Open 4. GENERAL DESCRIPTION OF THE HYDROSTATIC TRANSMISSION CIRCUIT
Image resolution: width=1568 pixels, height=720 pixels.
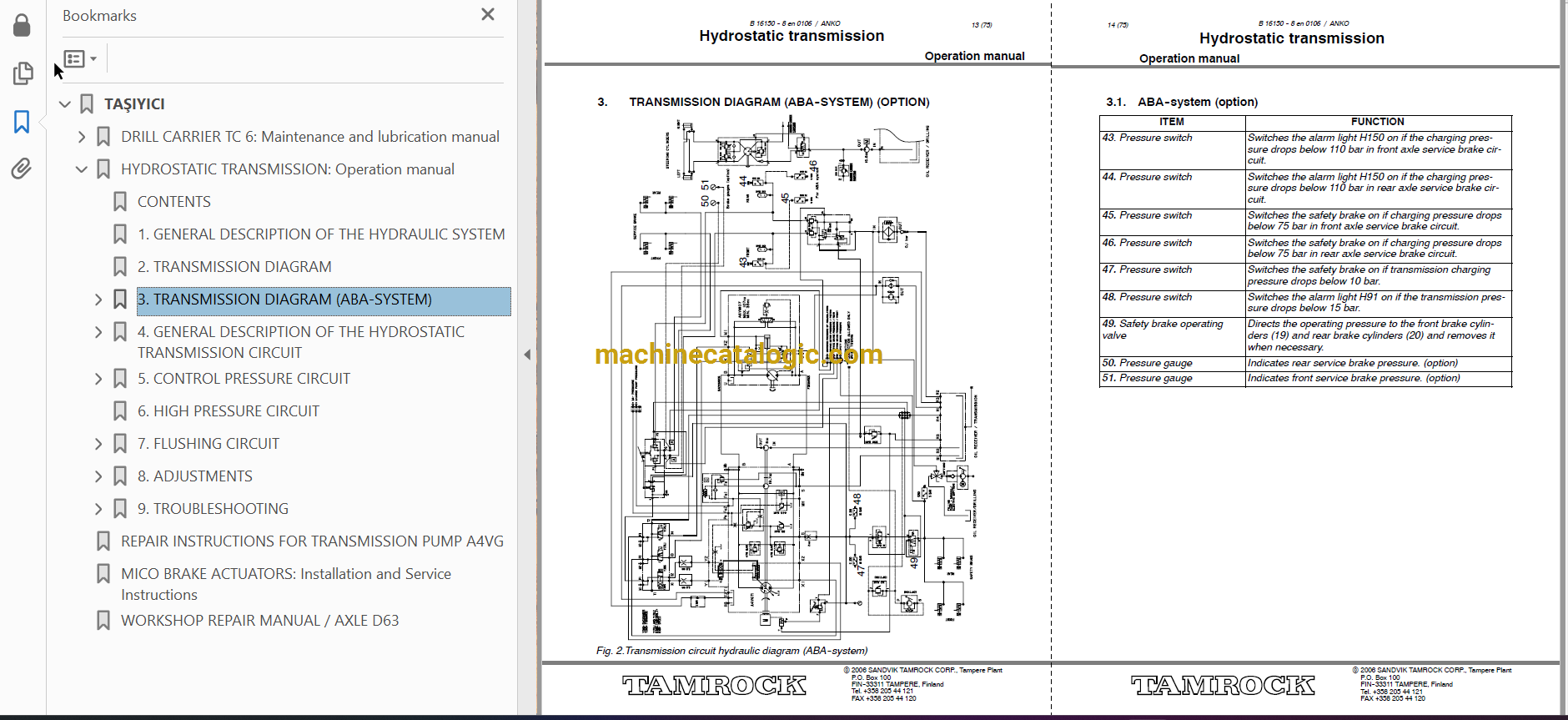click(x=301, y=342)
